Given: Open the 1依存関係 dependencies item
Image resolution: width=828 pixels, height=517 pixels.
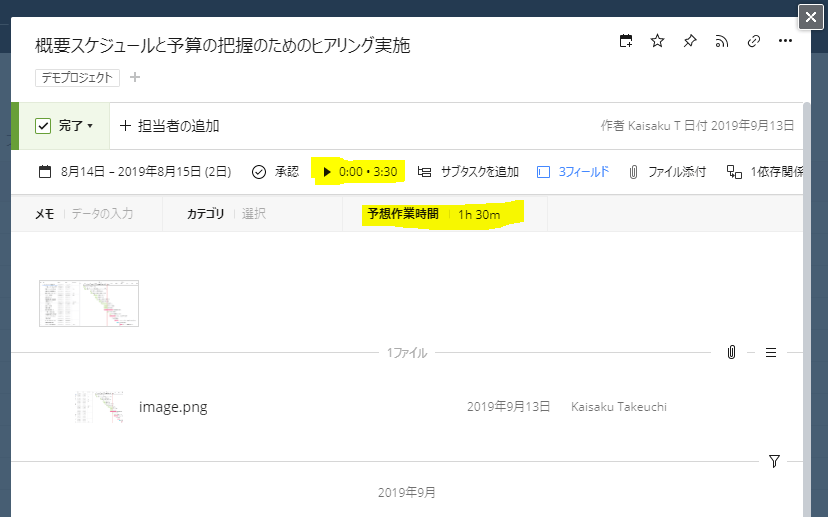Looking at the screenshot, I should (x=765, y=172).
